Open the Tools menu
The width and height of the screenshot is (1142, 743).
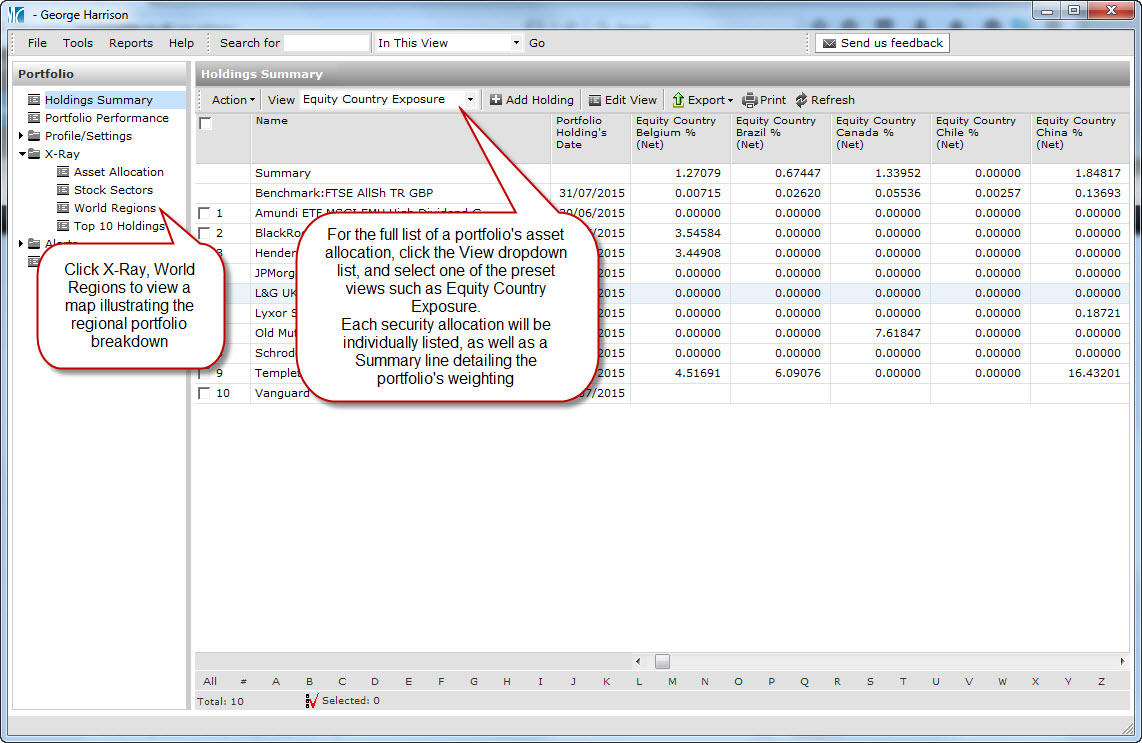[78, 44]
